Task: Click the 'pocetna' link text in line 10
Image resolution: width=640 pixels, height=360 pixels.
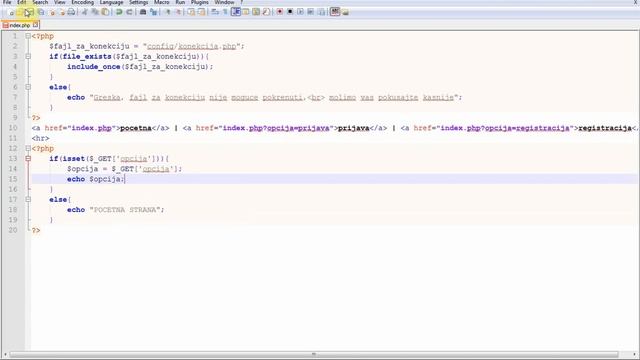Action: [136, 128]
